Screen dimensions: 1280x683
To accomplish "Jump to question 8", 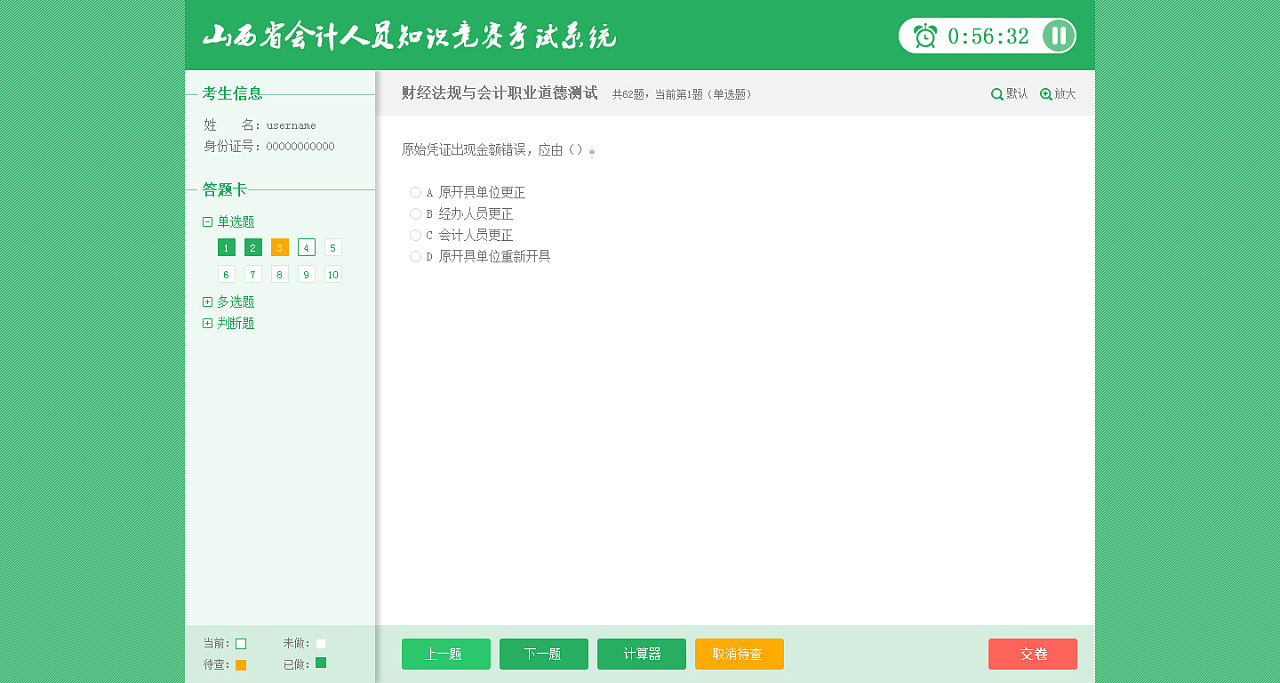I will 280,274.
